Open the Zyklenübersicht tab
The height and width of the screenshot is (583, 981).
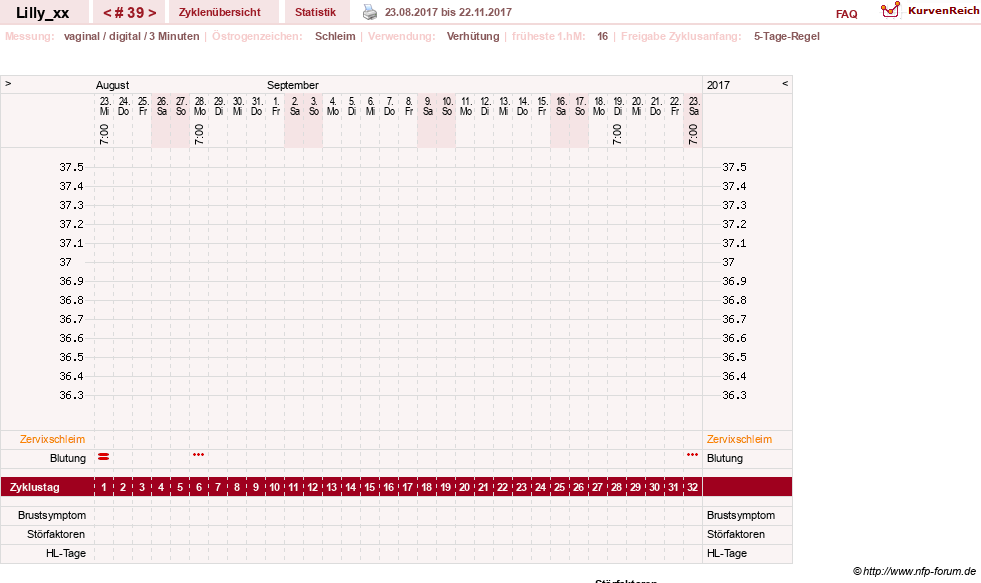coord(220,12)
